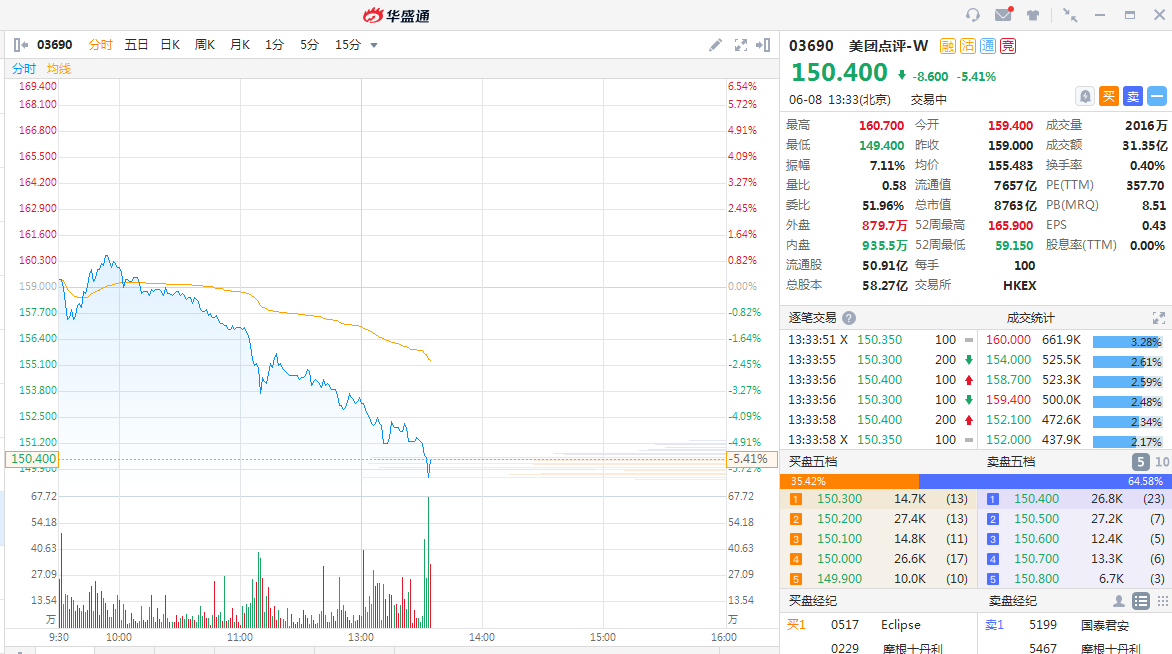
Task: Click the blue 卖 sell button
Action: (1133, 96)
